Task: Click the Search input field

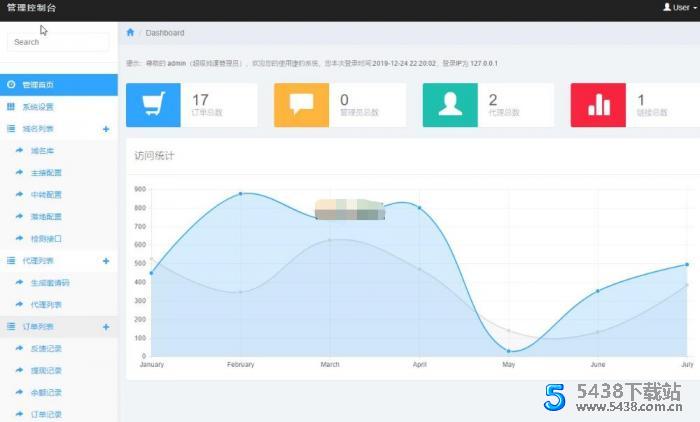Action: [58, 42]
